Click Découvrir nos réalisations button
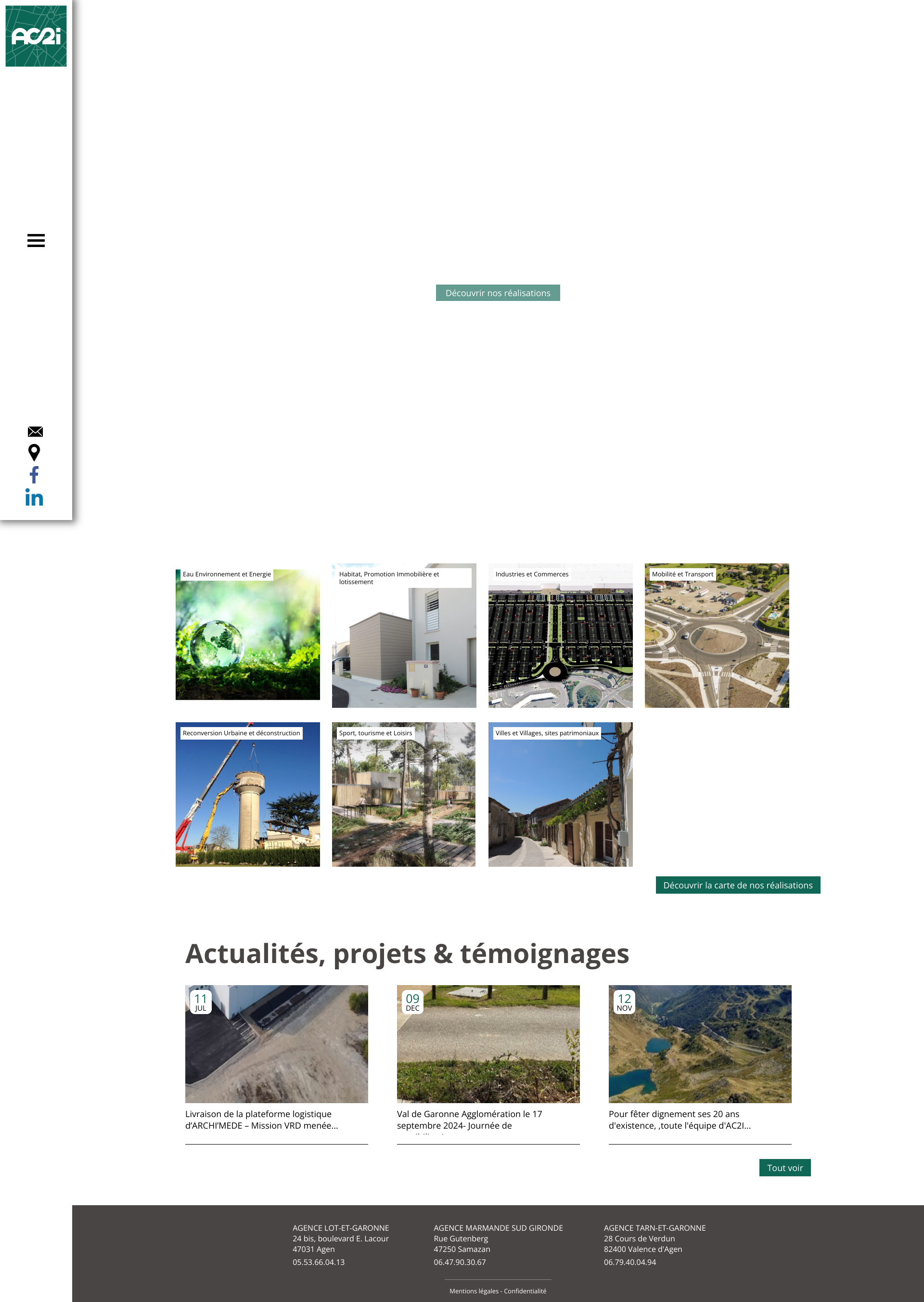 pyautogui.click(x=498, y=293)
